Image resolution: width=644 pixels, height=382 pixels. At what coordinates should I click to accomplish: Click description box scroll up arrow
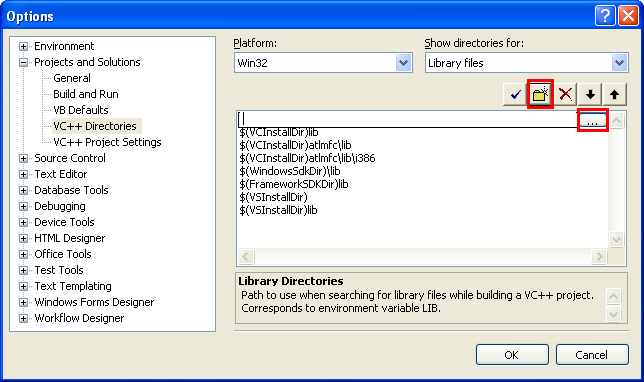click(614, 296)
